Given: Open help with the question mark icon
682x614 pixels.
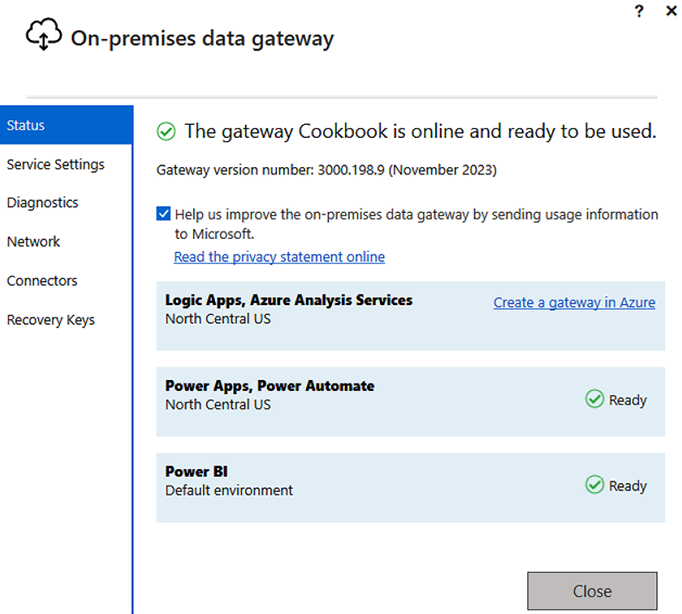Looking at the screenshot, I should 639,11.
